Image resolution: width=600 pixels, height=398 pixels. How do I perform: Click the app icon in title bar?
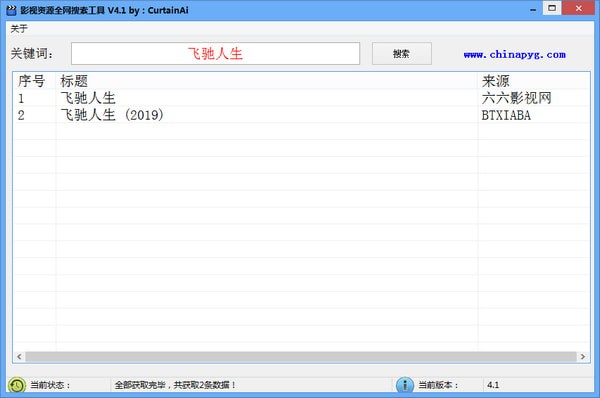click(x=11, y=10)
